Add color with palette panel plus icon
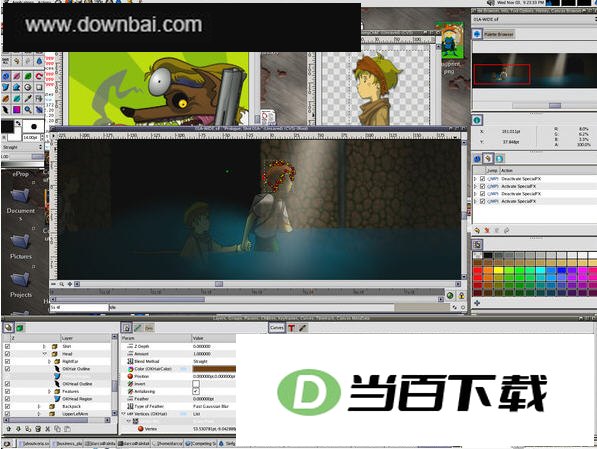Viewport: 597px width, 449px height. click(x=477, y=303)
